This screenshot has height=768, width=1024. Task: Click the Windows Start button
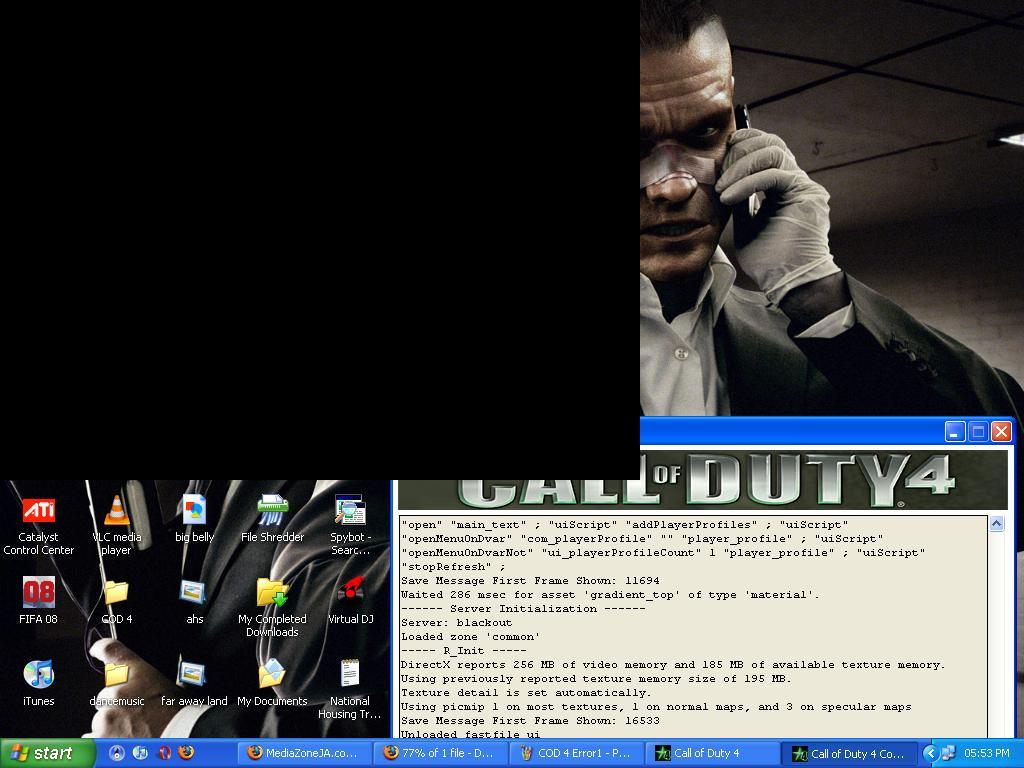coord(46,753)
